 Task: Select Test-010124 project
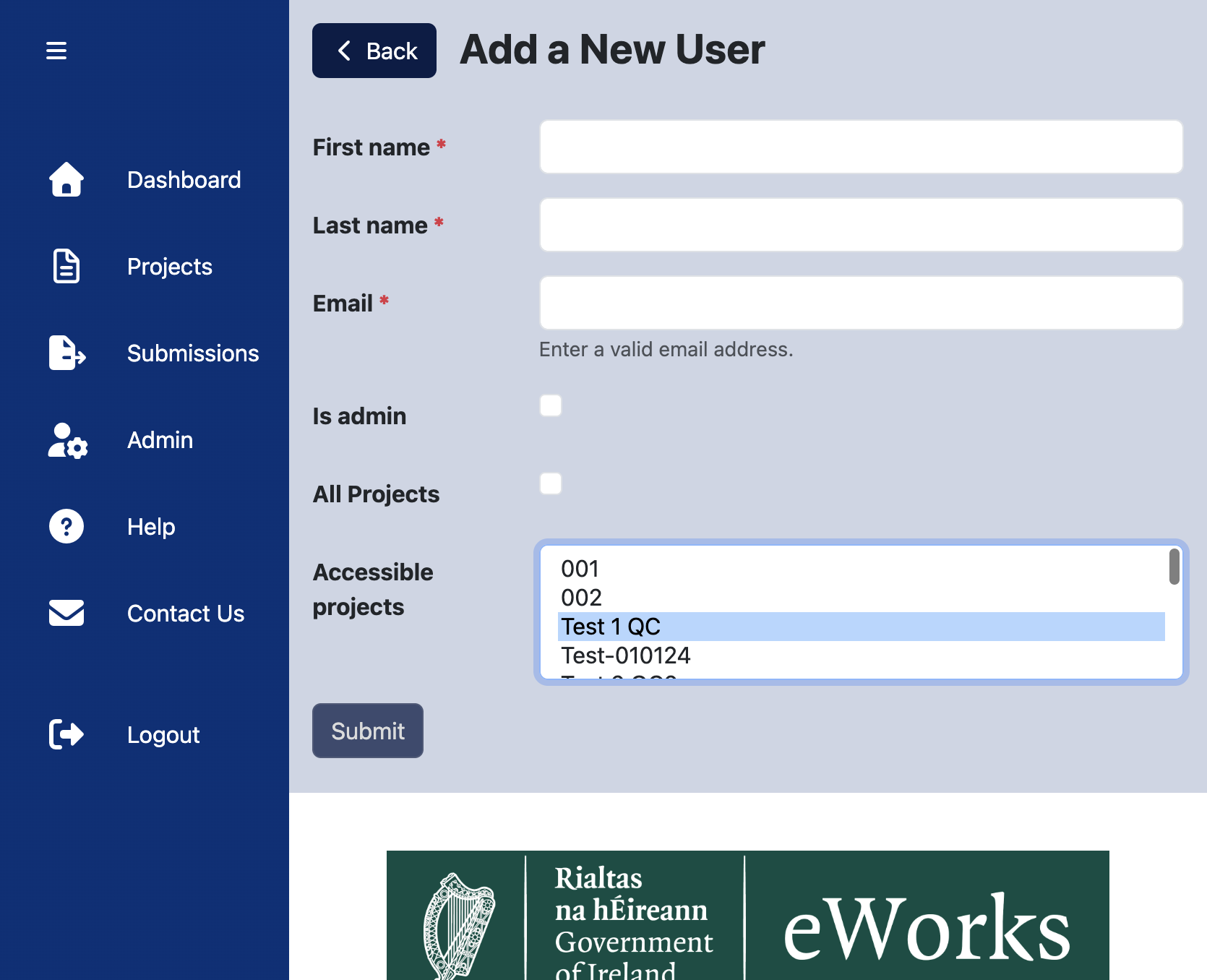coord(862,656)
